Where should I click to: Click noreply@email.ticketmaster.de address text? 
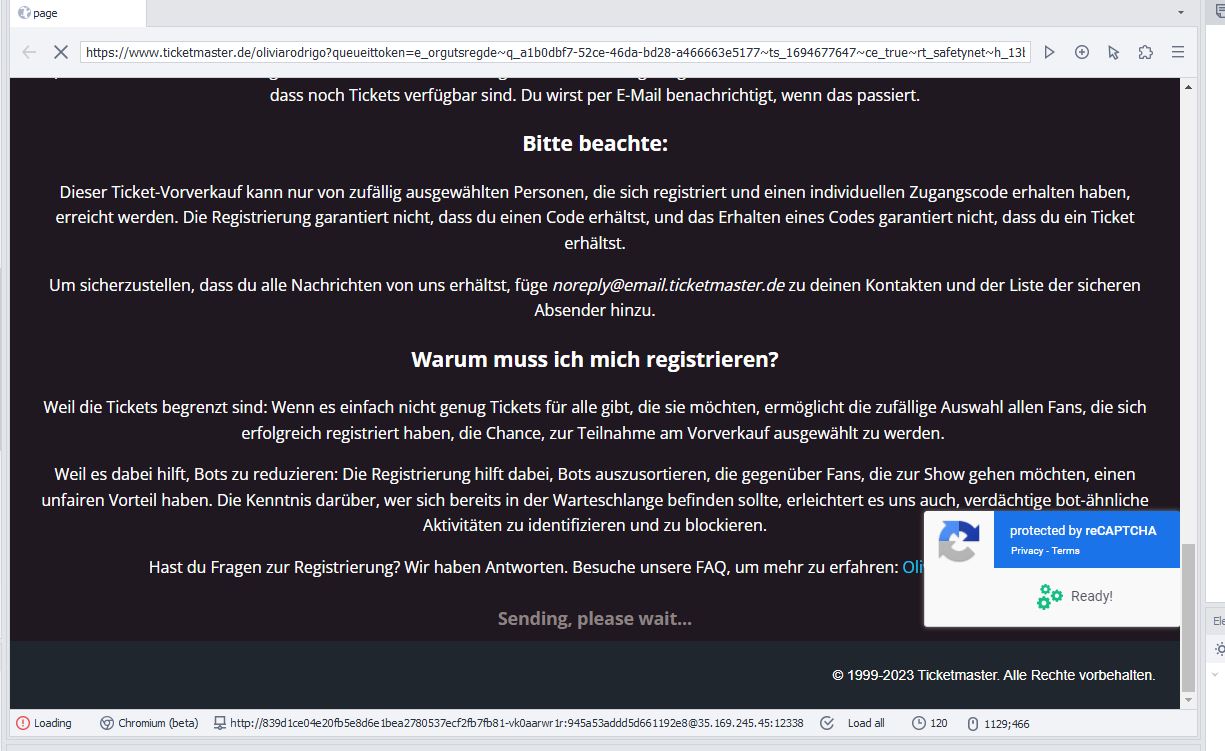pos(668,285)
